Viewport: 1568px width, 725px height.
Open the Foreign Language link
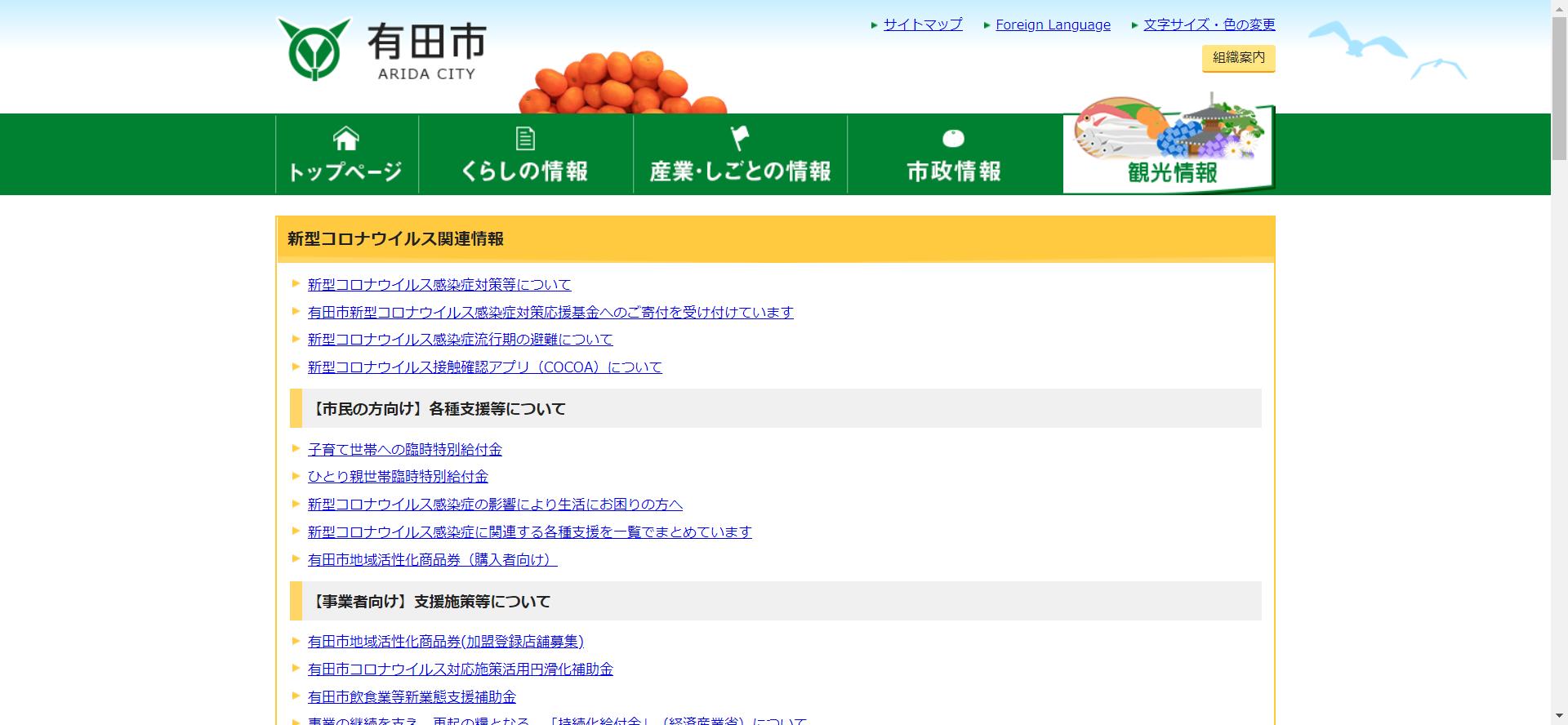click(1053, 24)
